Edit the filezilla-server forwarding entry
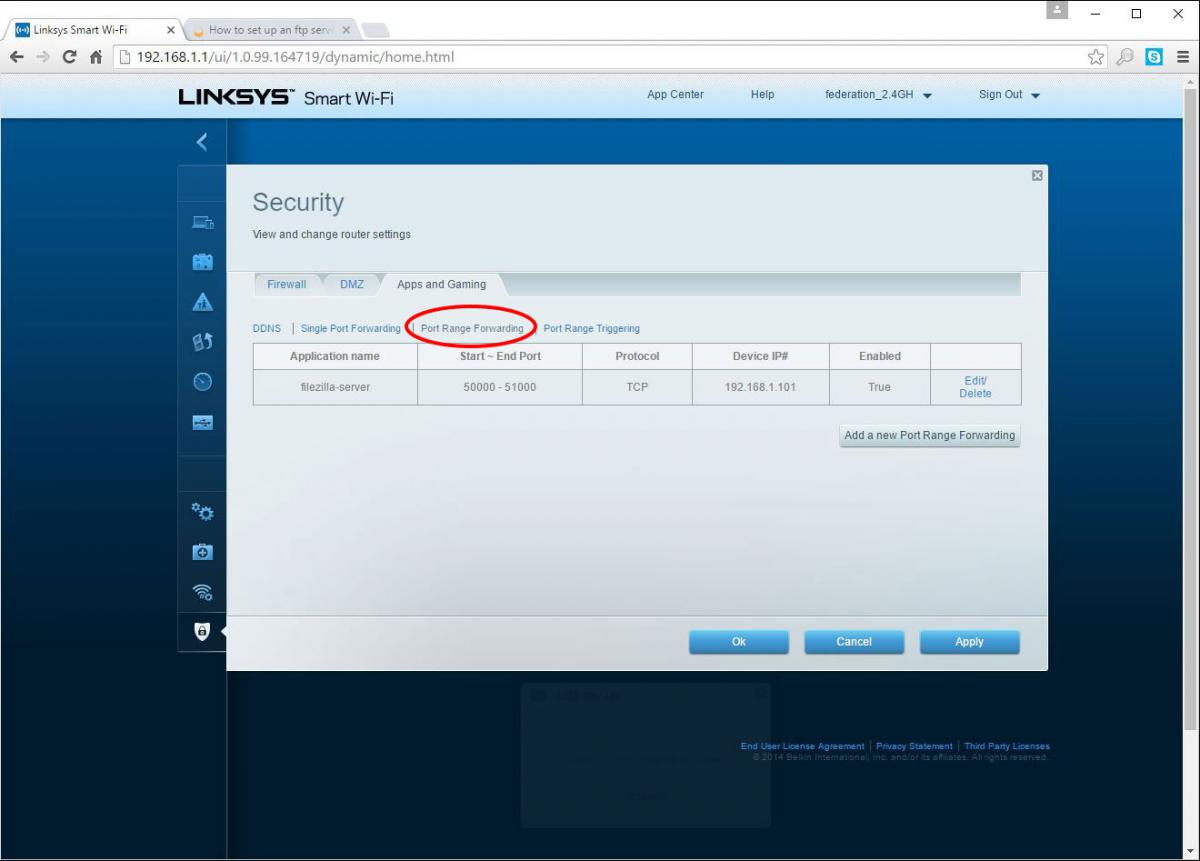This screenshot has width=1200, height=861. pos(975,380)
